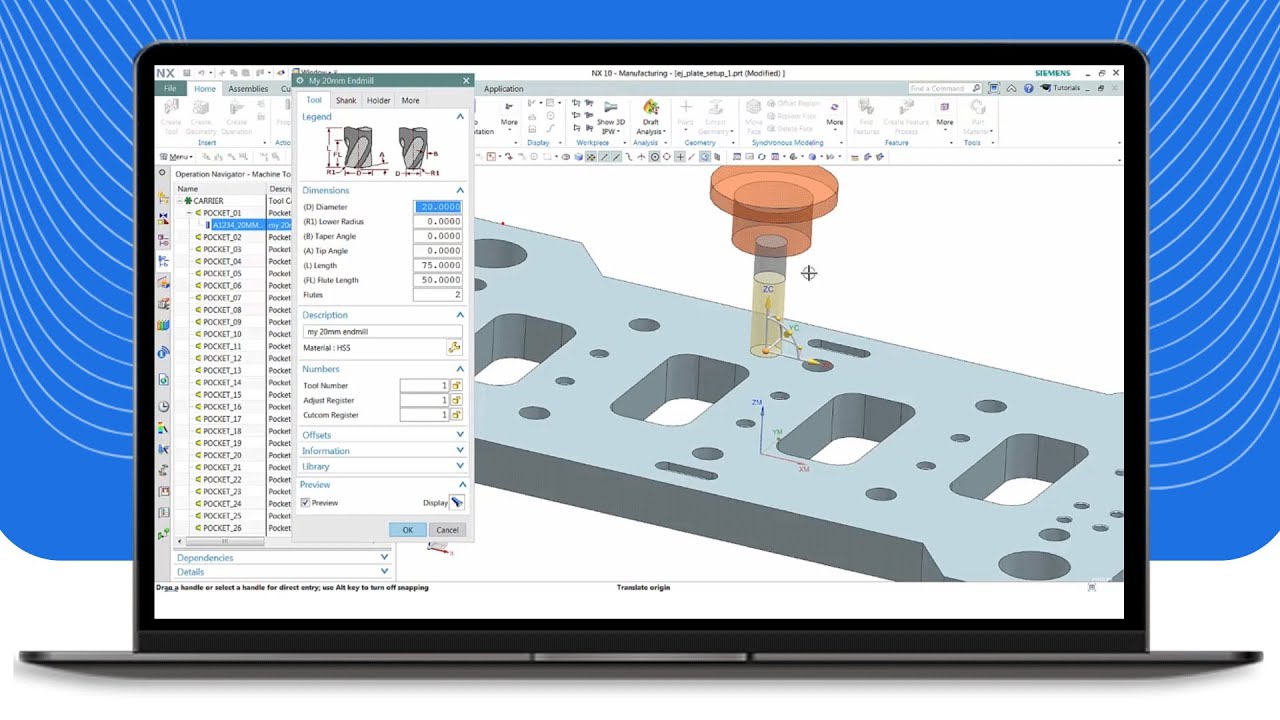
Task: Expand the Information section
Action: coord(460,450)
